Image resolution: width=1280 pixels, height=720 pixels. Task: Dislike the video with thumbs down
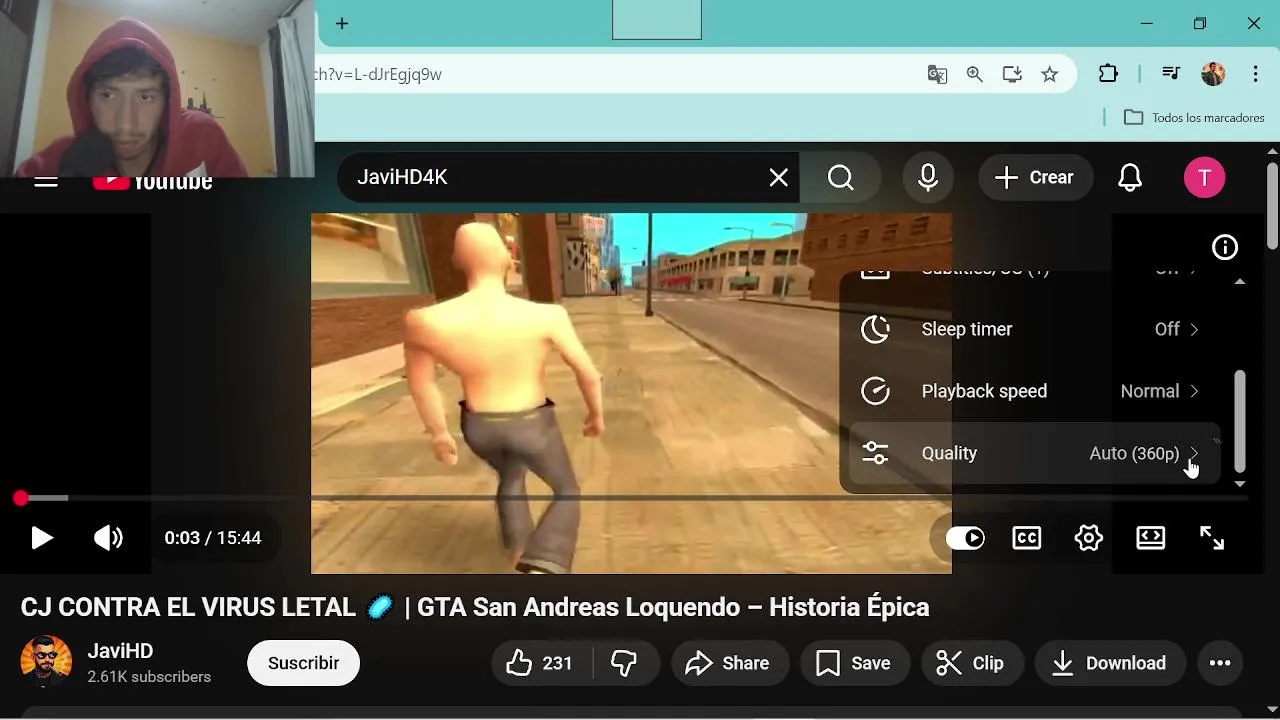click(x=624, y=663)
